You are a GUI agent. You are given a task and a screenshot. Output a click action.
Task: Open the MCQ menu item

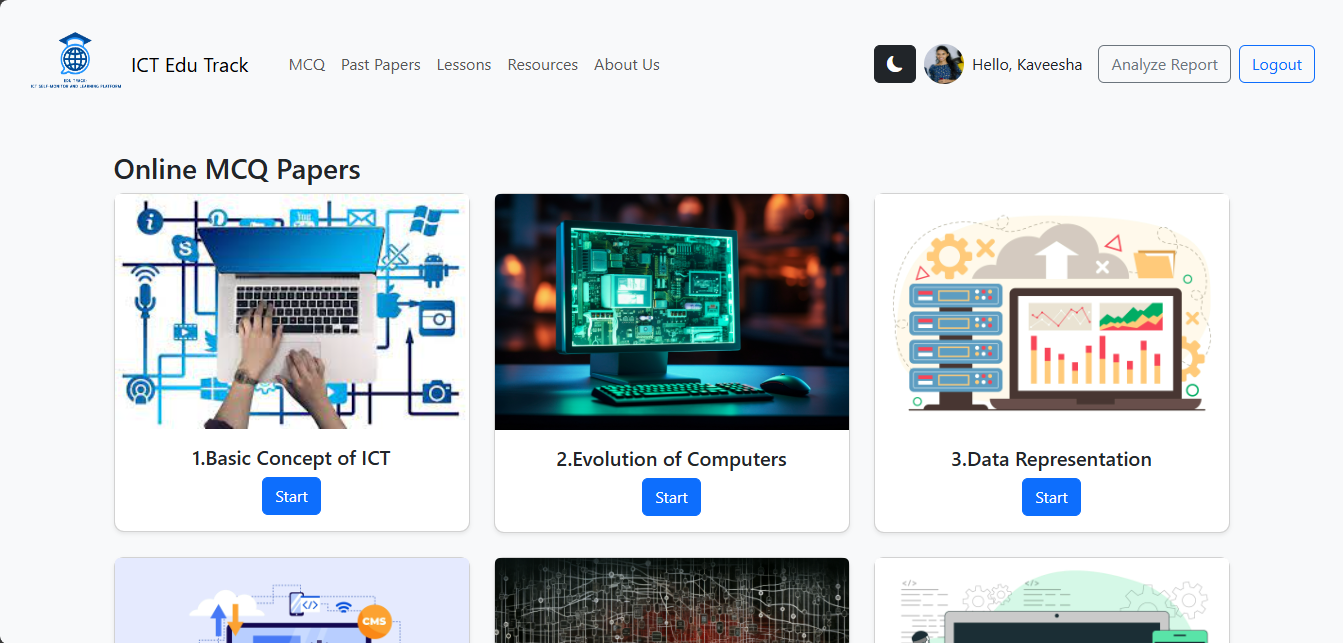[x=307, y=65]
